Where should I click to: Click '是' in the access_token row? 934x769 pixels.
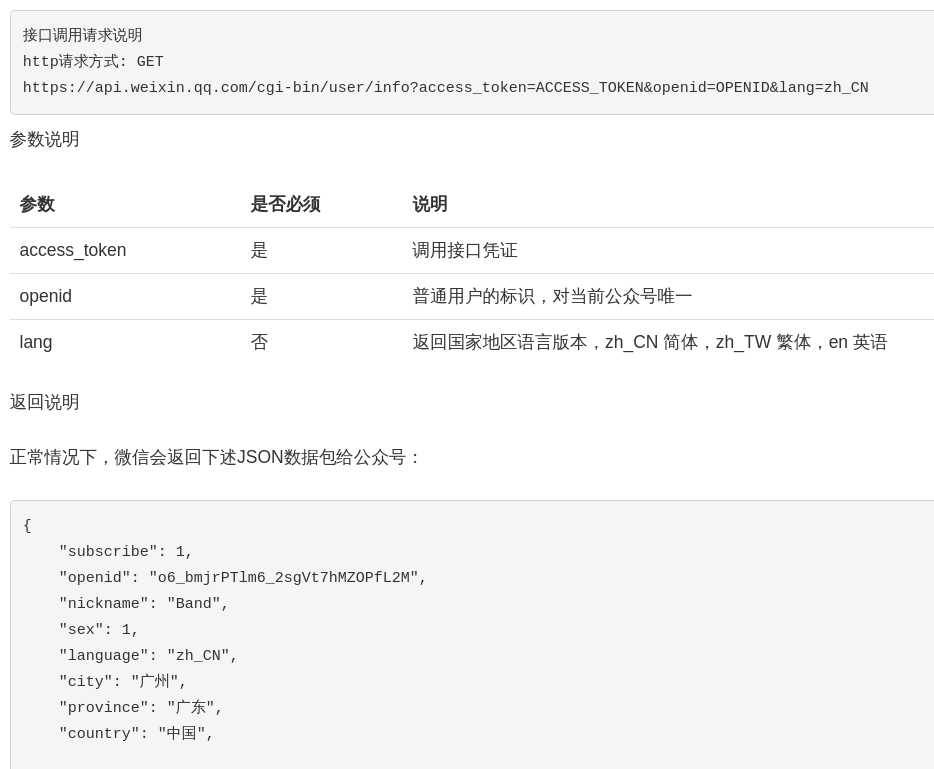(259, 250)
